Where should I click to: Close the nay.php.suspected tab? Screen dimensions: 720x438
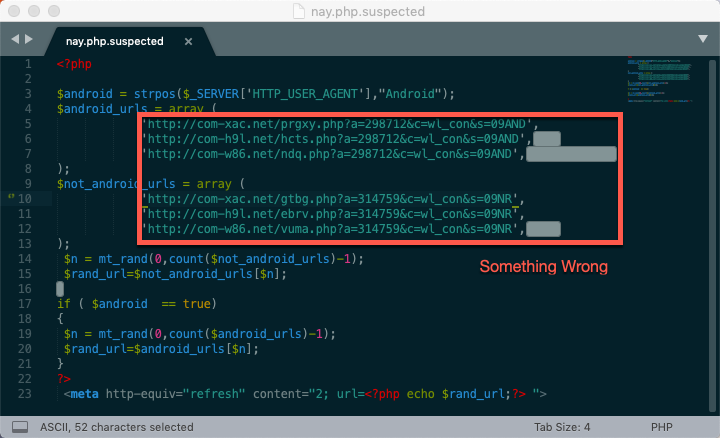(x=188, y=42)
